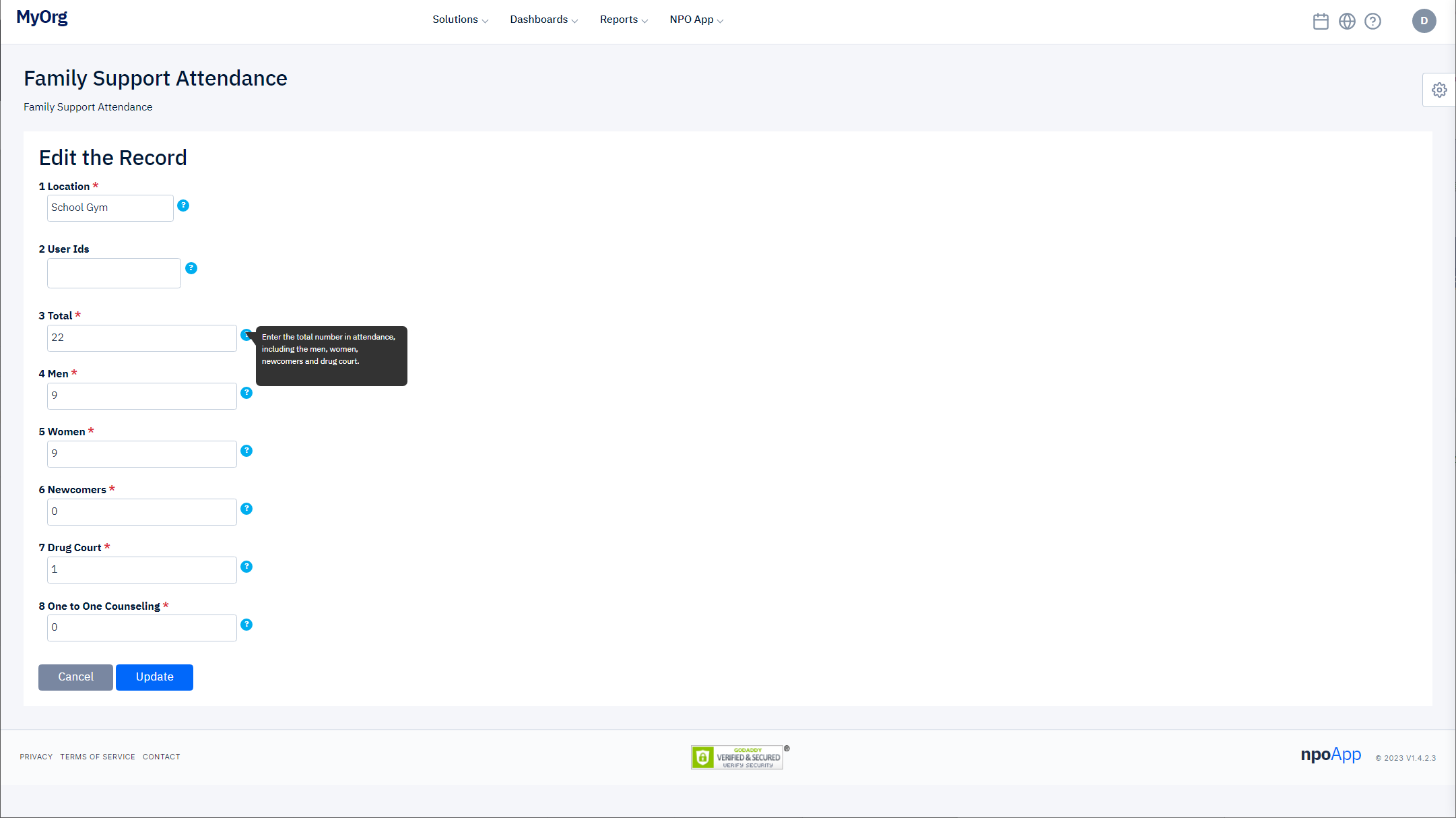Show help for the Drug Court field
This screenshot has height=818, width=1456.
[246, 567]
